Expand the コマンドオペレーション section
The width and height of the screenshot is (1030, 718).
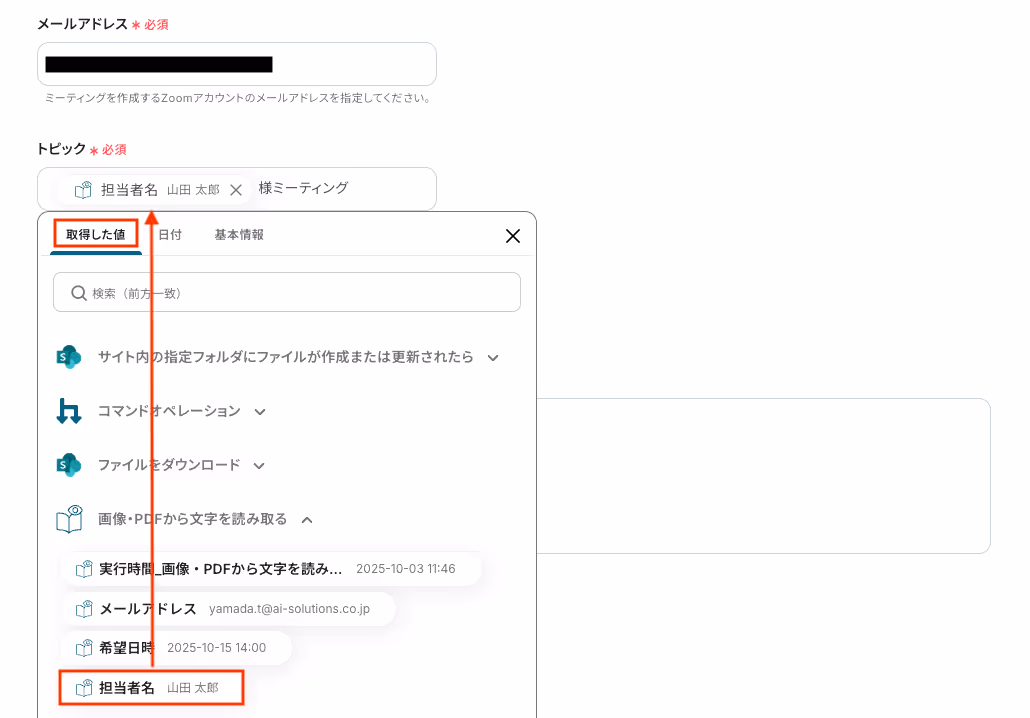pyautogui.click(x=260, y=412)
